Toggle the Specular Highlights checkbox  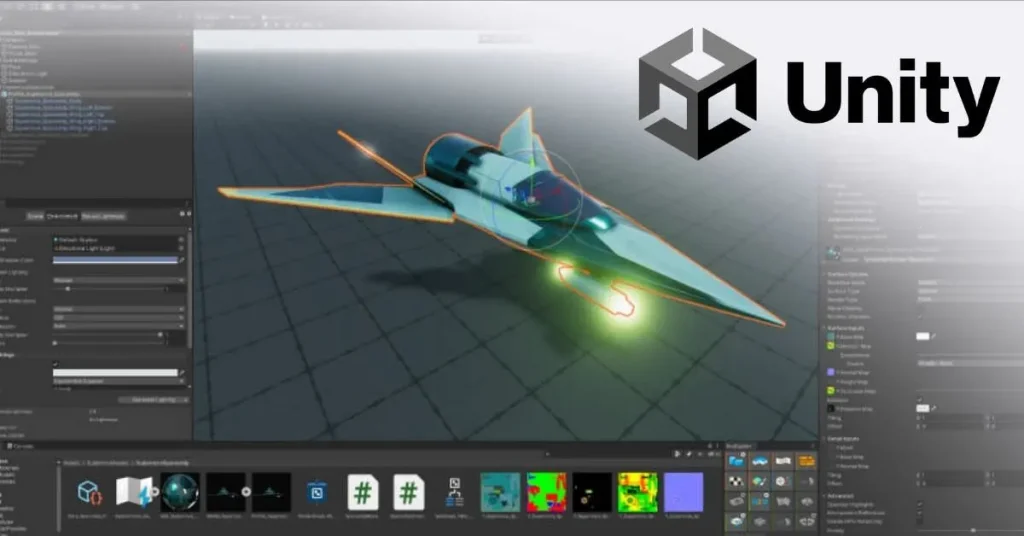pos(920,504)
